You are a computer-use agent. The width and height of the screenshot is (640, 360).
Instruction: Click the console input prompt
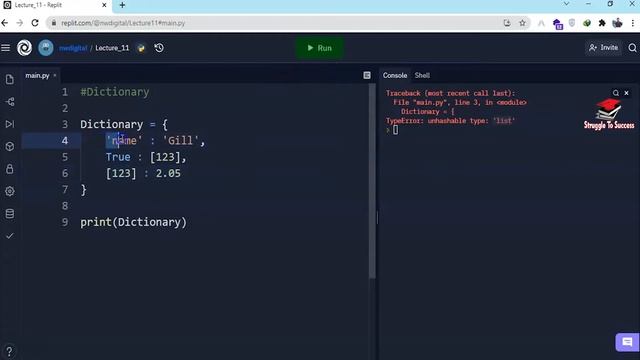tap(395, 130)
